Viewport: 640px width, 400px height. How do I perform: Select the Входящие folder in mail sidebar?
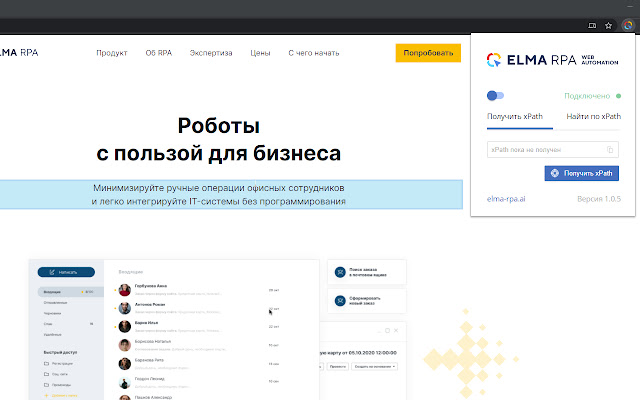pyautogui.click(x=71, y=292)
